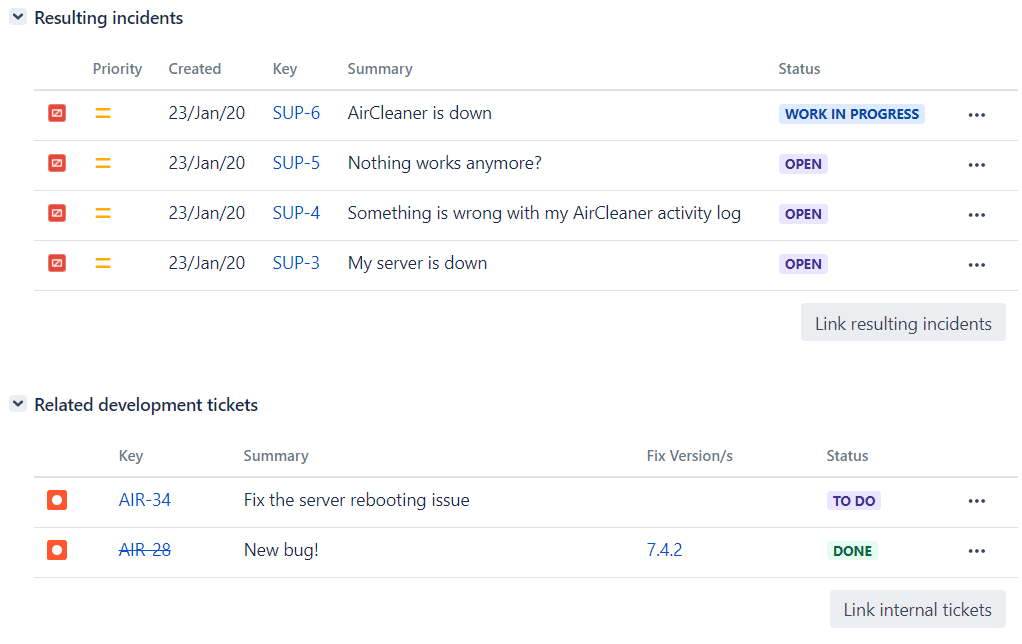The image size is (1022, 644).
Task: Open the SUP-3 issue link
Action: [x=296, y=264]
